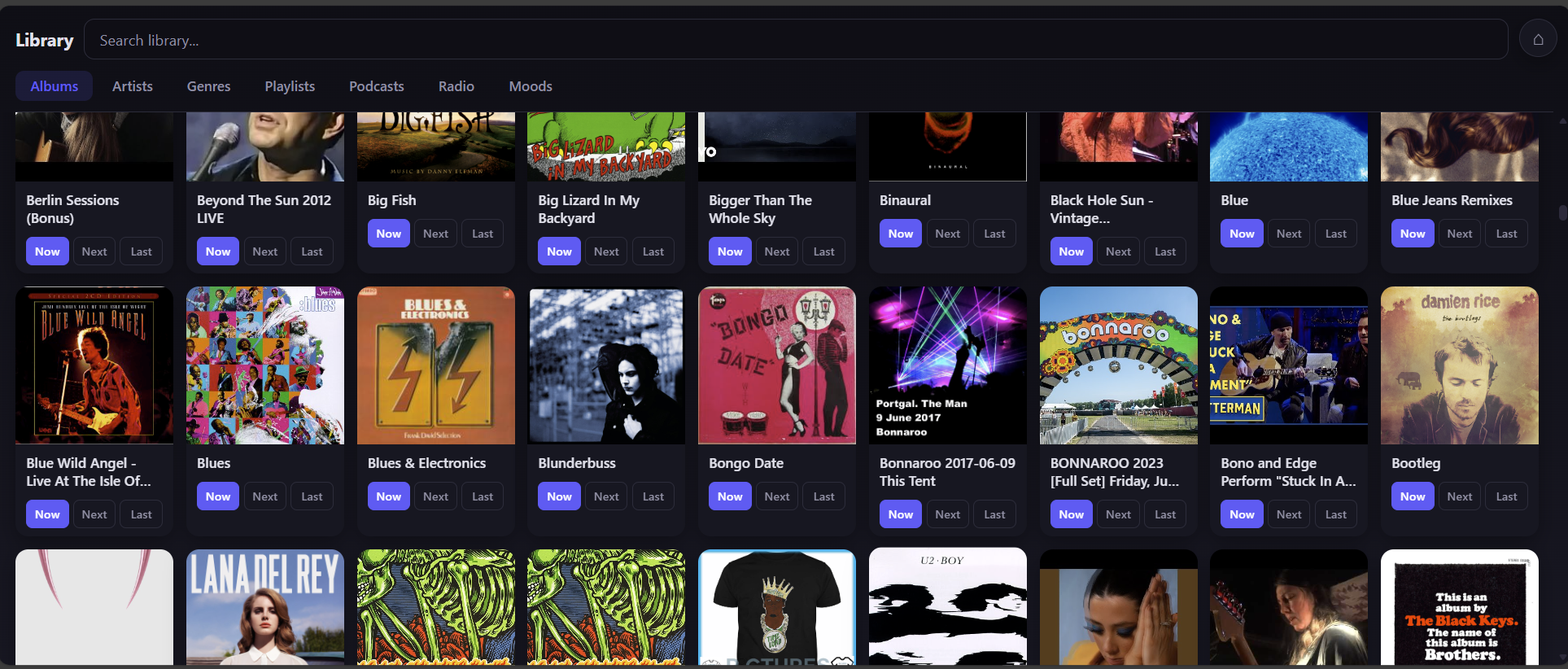Focus the Search library field
Viewport: 1568px width, 669px height.
796,40
